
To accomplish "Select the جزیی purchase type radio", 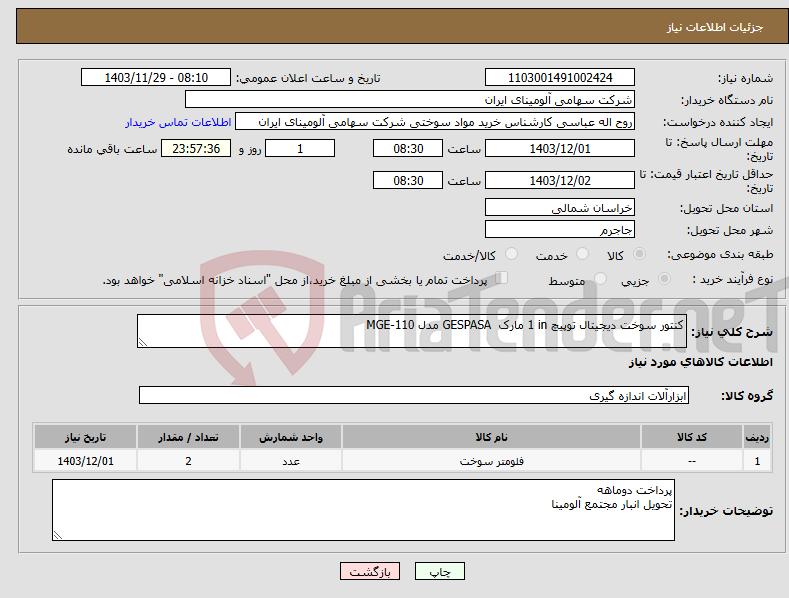I will [664, 278].
